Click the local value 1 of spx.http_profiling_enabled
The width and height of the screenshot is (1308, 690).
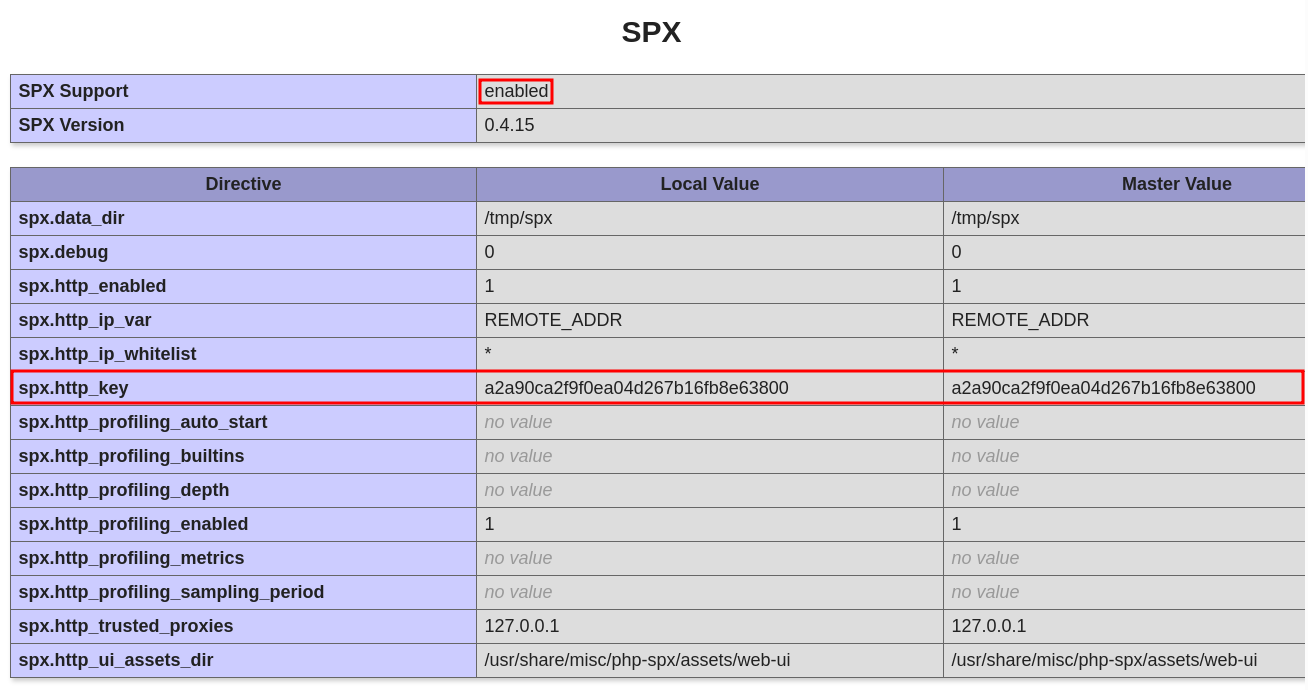489,524
